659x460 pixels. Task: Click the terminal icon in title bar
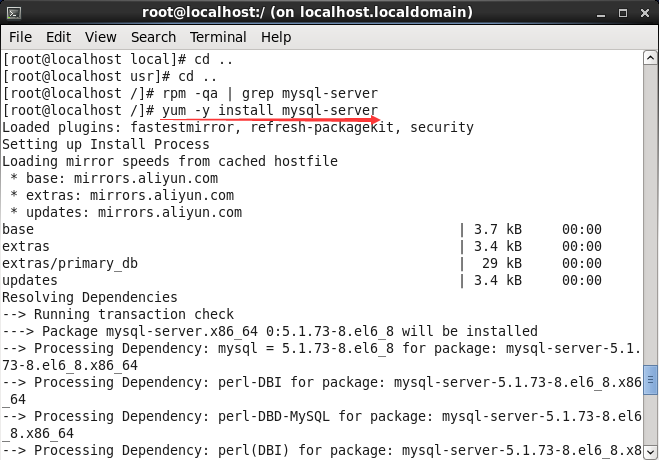(14, 13)
